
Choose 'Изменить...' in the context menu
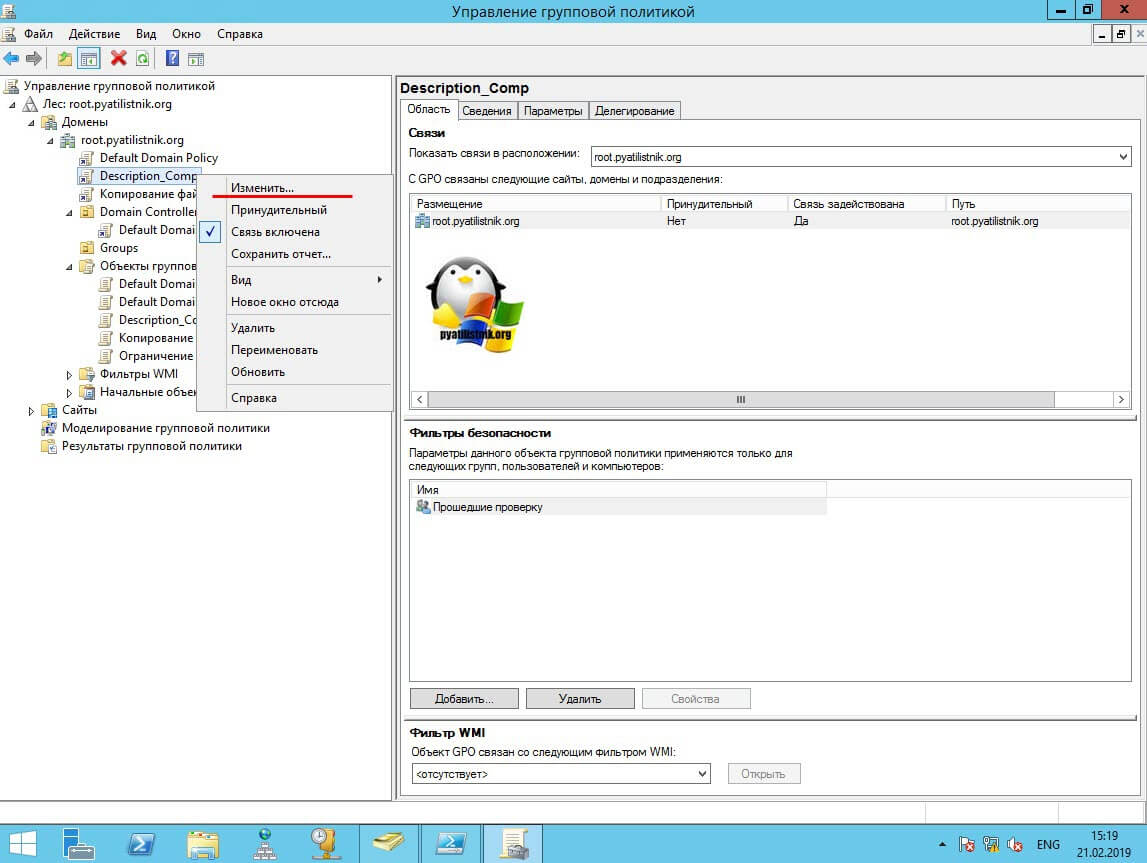pyautogui.click(x=262, y=188)
